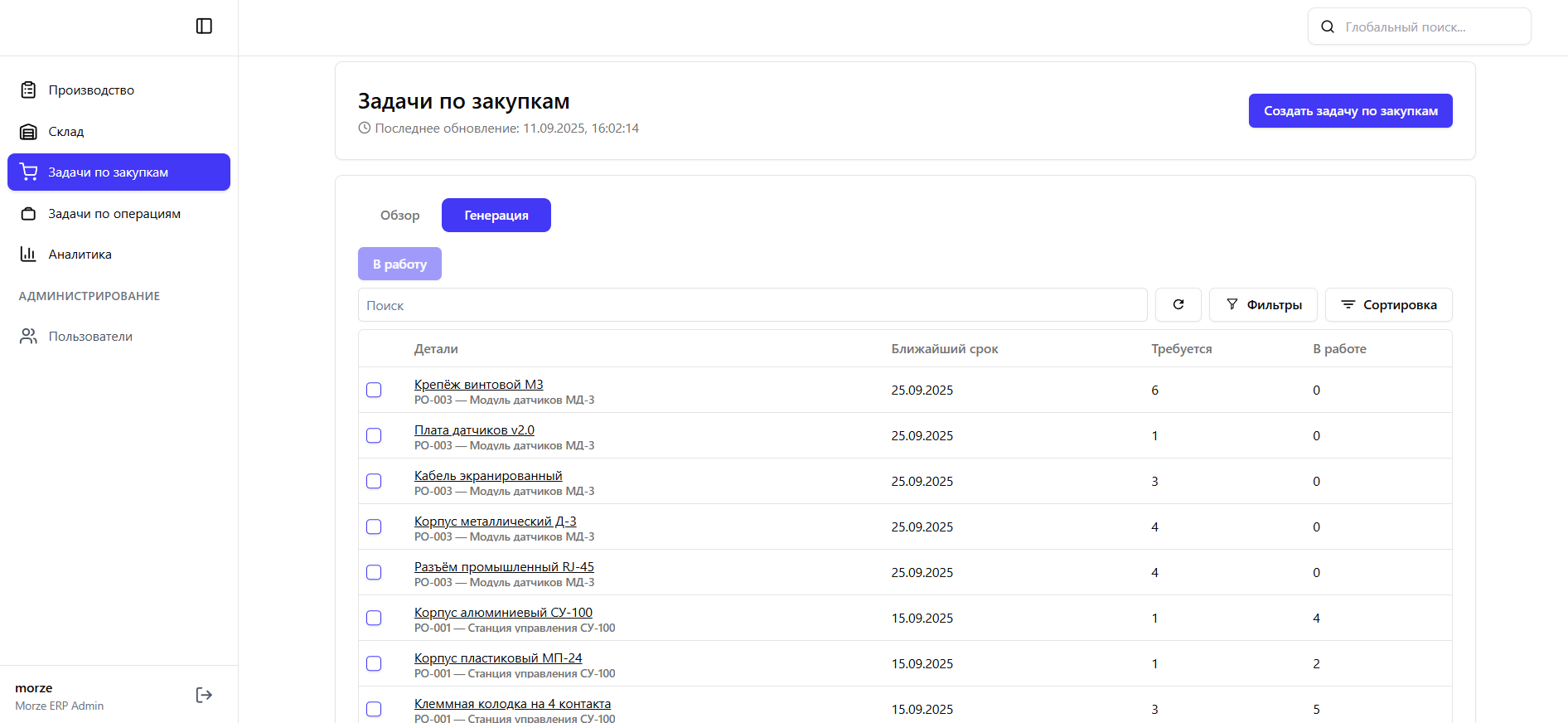Select the Генерация tab
Image resolution: width=1568 pixels, height=723 pixels.
tap(496, 216)
